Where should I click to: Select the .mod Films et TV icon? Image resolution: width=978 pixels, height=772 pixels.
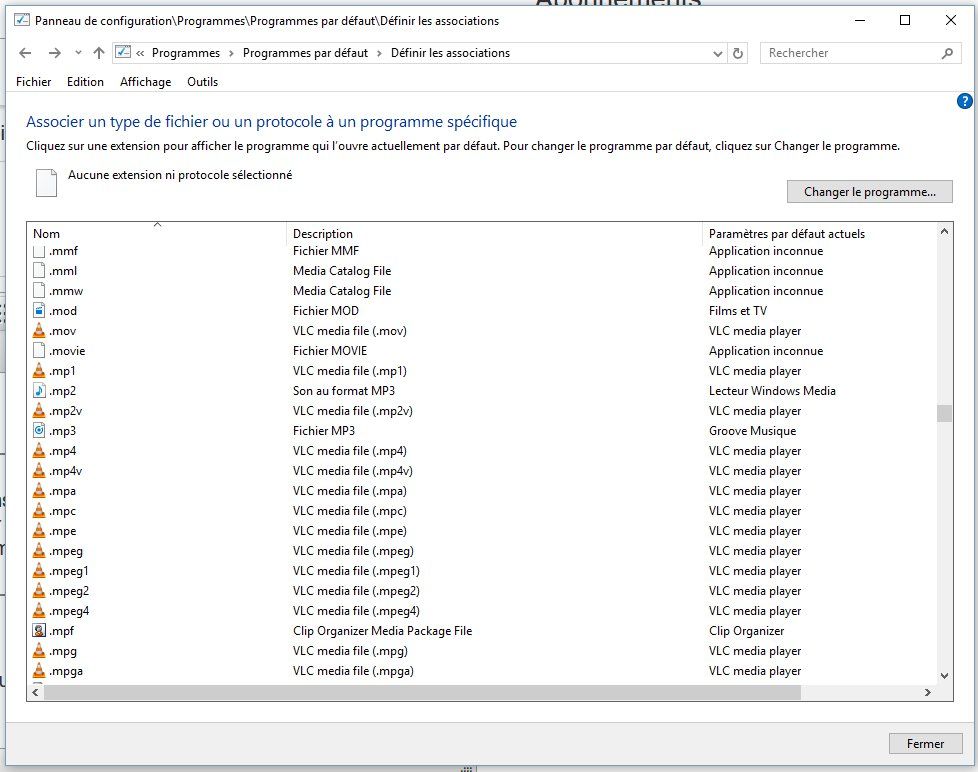(39, 311)
